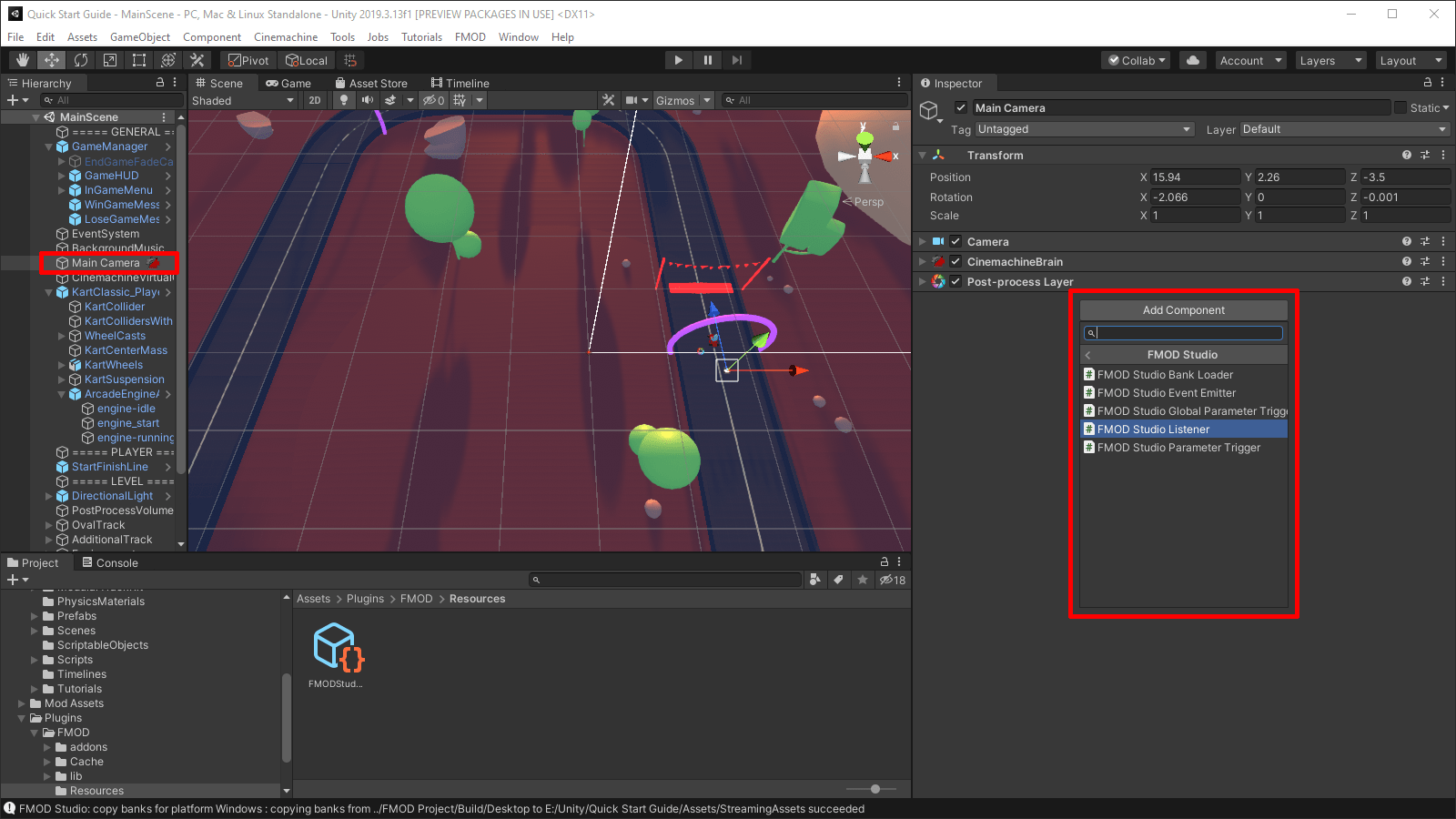
Task: Select FMOD Studio Event Emitter component
Action: pos(1184,393)
